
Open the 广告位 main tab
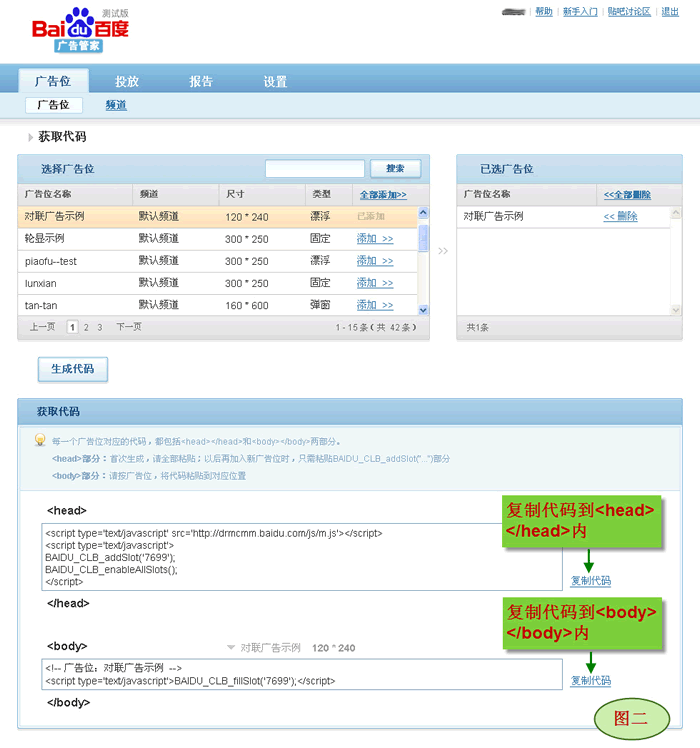[x=53, y=81]
